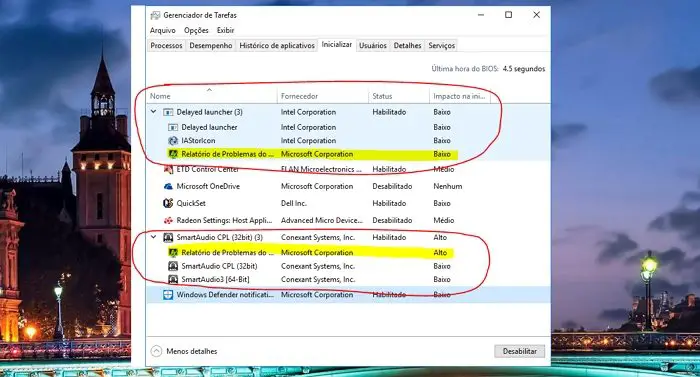This screenshot has width=700, height=377.
Task: Open the Arquivo menu
Action: point(163,30)
